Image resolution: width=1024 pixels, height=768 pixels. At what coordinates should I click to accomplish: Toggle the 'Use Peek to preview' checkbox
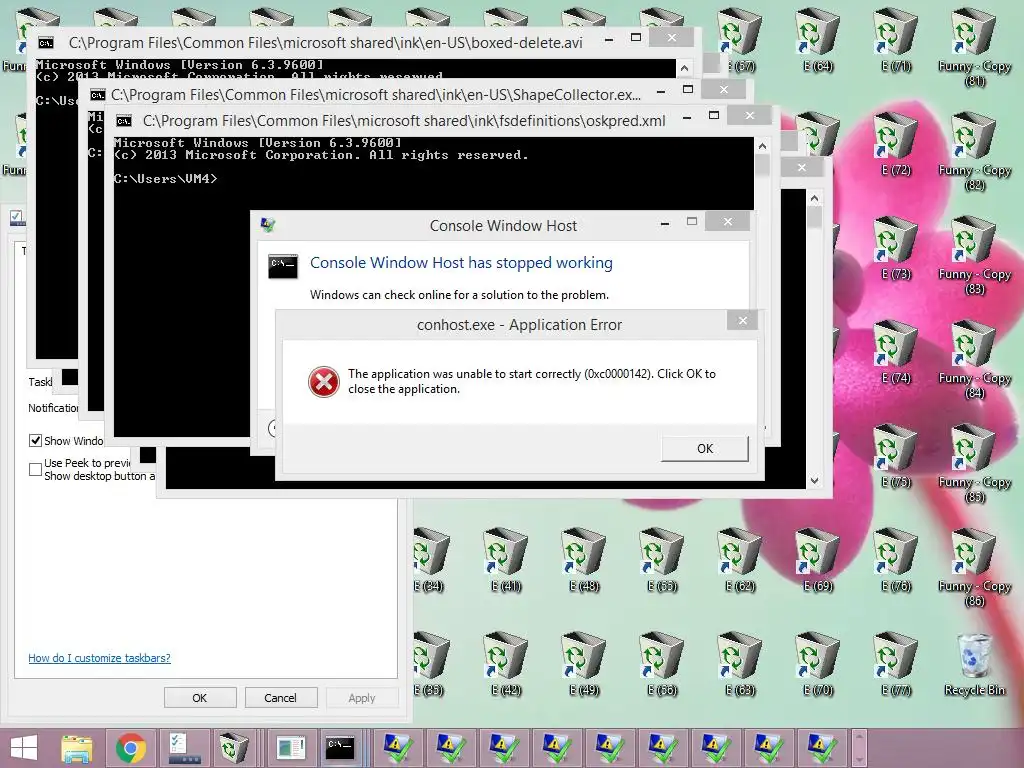(x=35, y=469)
